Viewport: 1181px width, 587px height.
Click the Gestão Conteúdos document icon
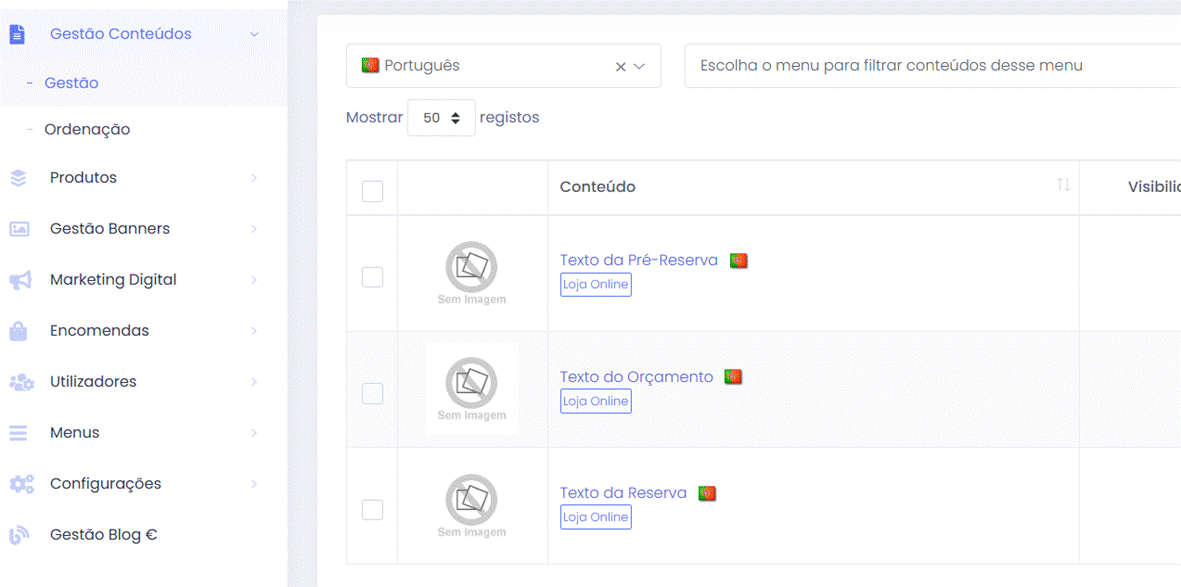point(17,34)
